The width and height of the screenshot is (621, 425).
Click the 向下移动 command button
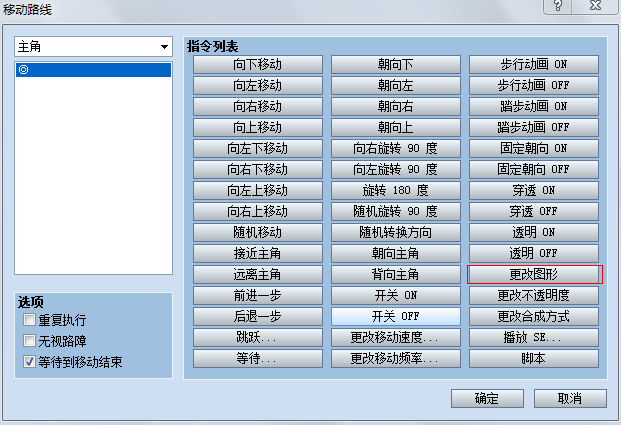coord(258,64)
